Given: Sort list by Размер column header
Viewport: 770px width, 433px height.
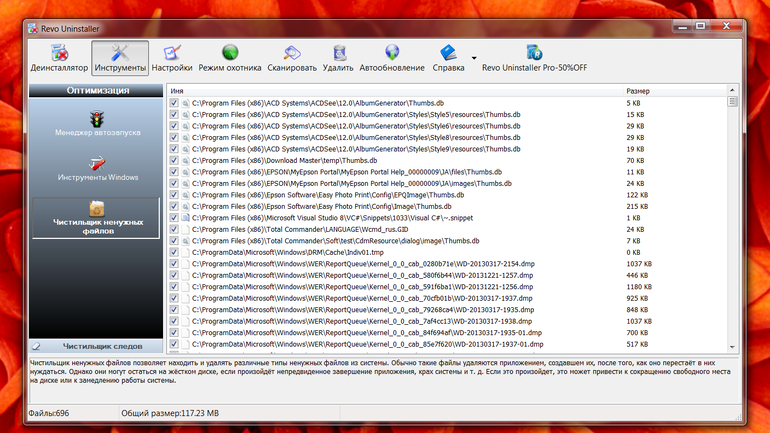Looking at the screenshot, I should pos(674,91).
